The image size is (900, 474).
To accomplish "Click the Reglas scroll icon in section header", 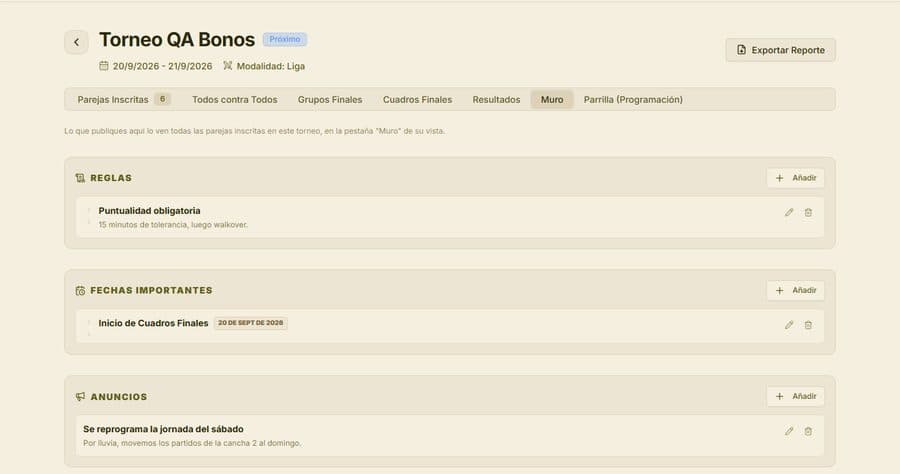I will tap(80, 178).
